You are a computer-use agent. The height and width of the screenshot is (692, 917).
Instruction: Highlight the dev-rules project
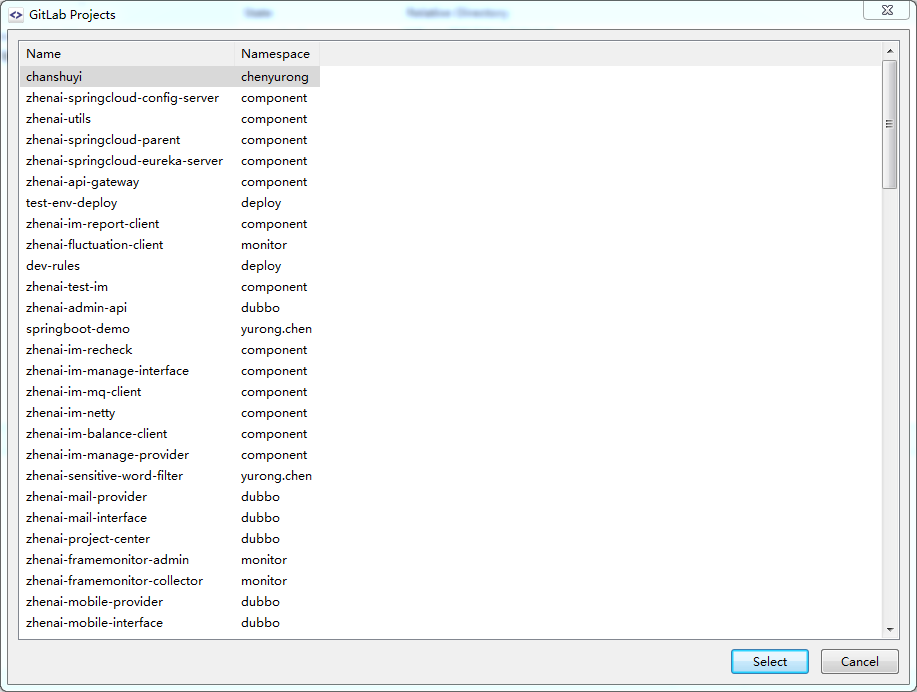click(53, 266)
